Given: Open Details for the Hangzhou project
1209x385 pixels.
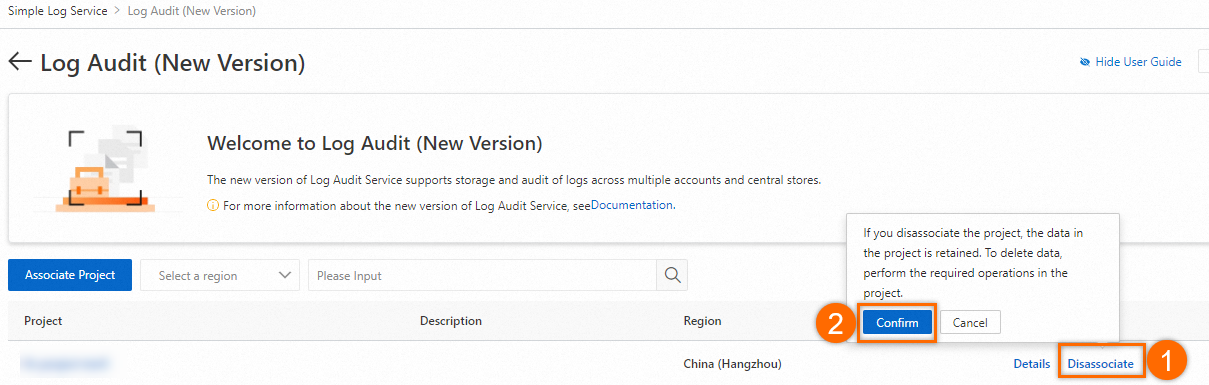Looking at the screenshot, I should [x=1032, y=364].
